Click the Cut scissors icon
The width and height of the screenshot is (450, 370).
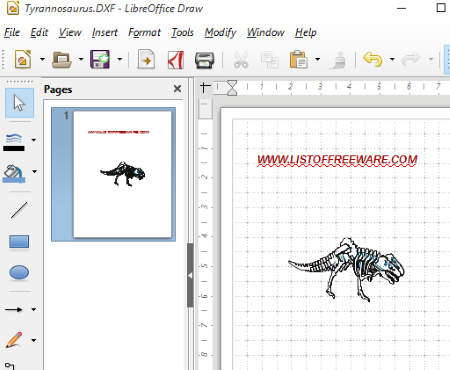click(241, 60)
